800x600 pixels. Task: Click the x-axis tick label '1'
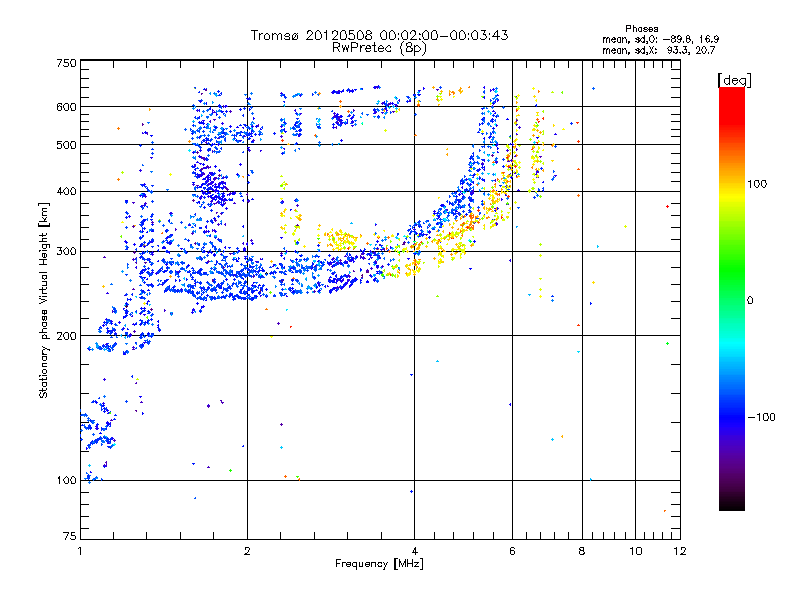point(80,551)
